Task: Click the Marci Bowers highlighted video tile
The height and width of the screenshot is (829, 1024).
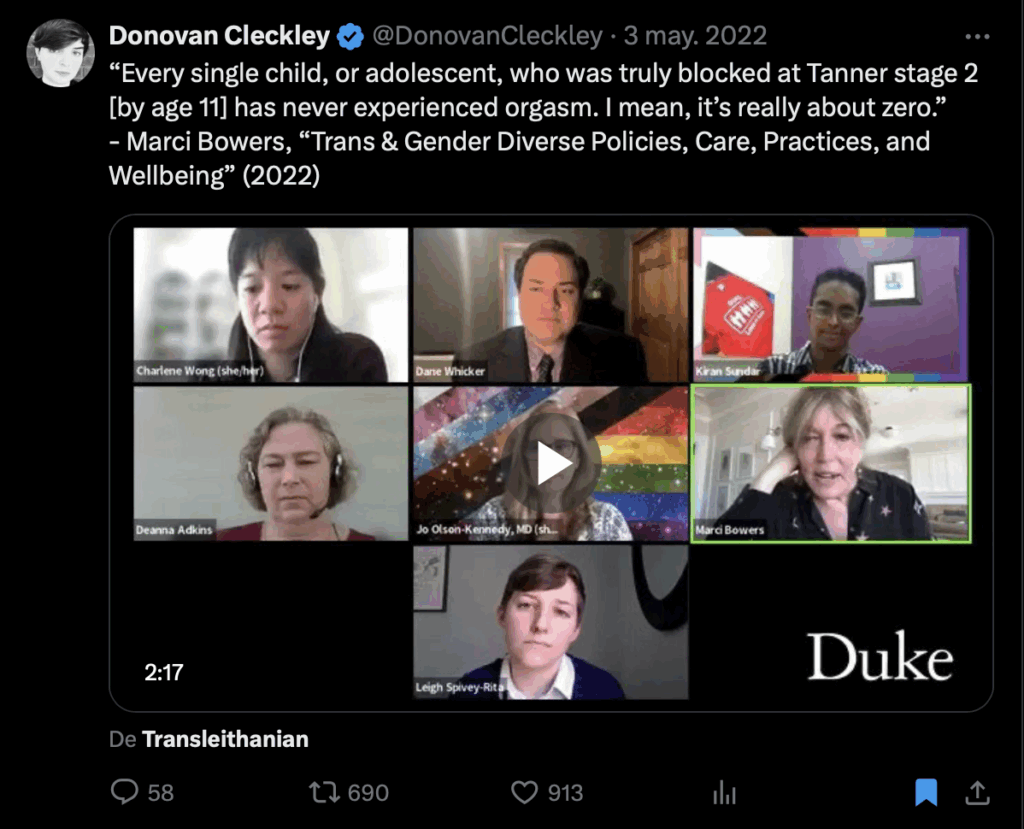Action: (831, 464)
